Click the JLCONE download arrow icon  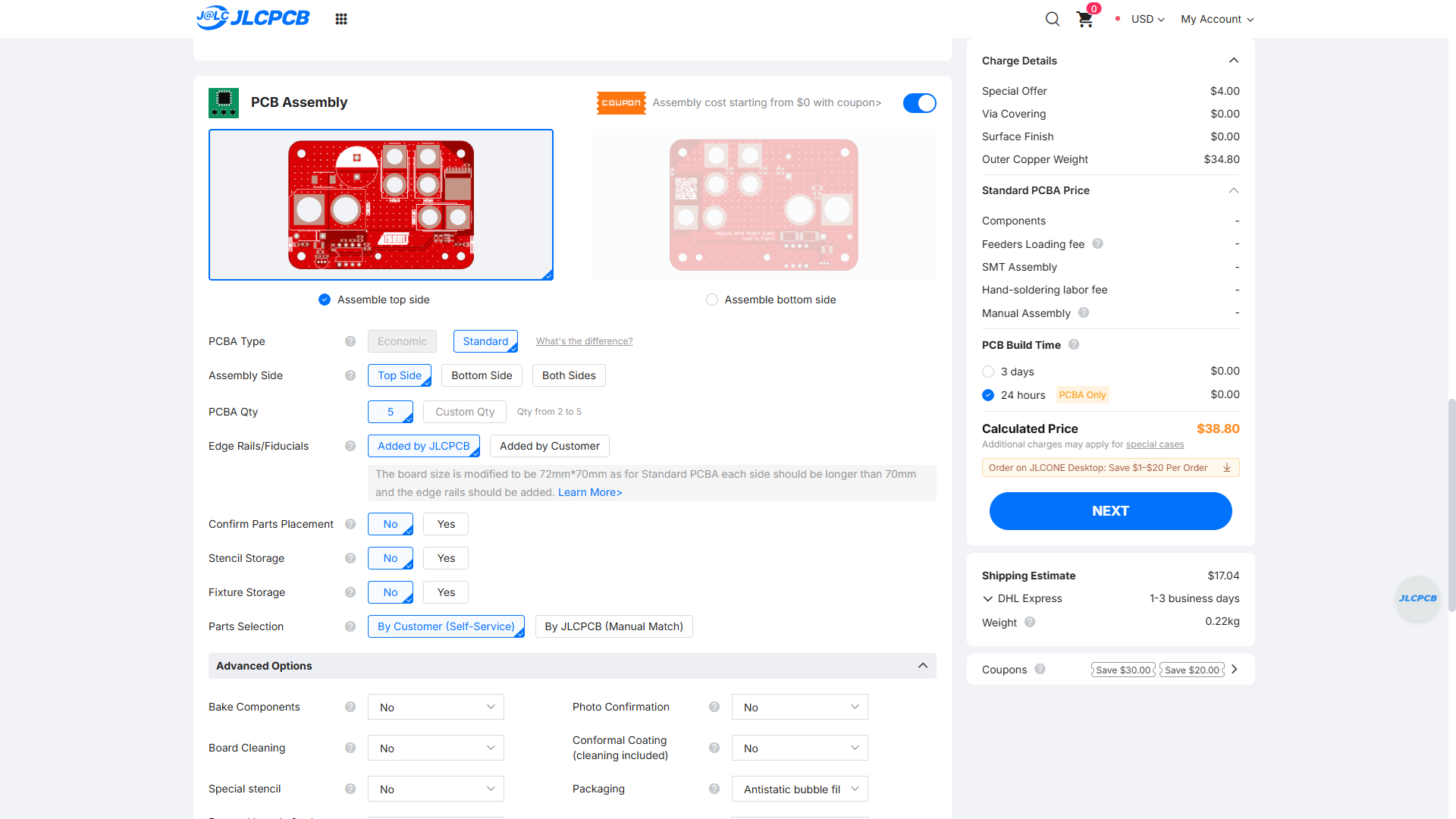(x=1227, y=467)
